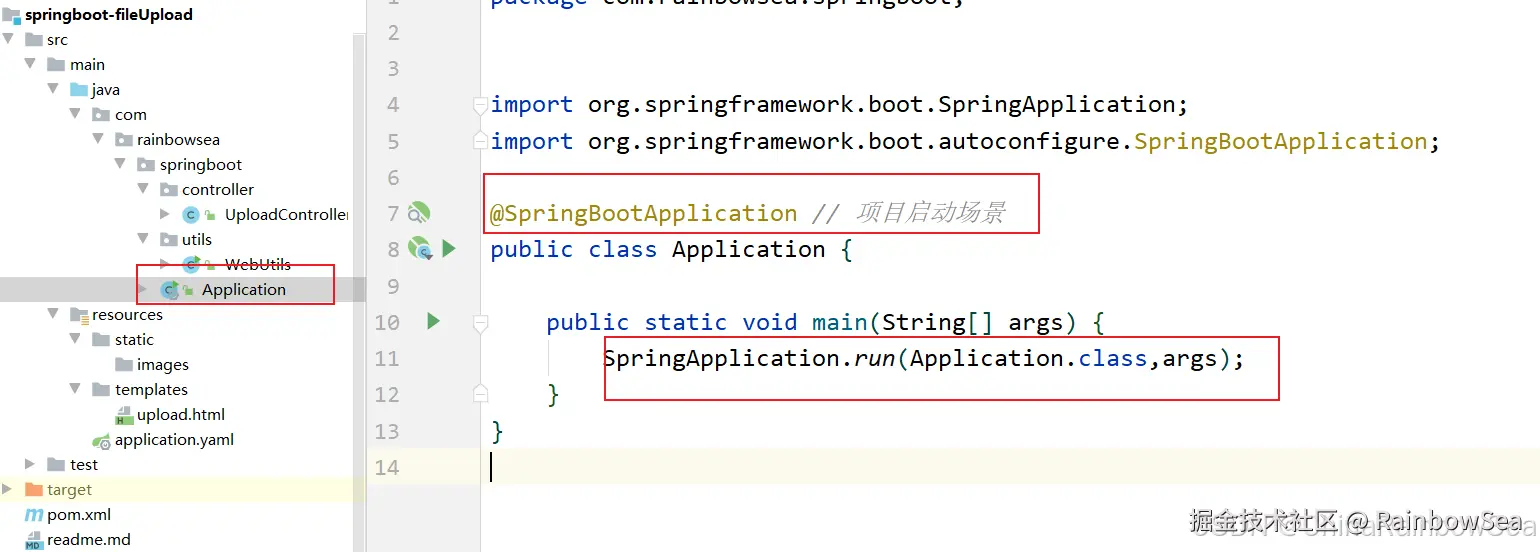1540x552 pixels.
Task: Select the controller package icon
Action: click(x=168, y=190)
